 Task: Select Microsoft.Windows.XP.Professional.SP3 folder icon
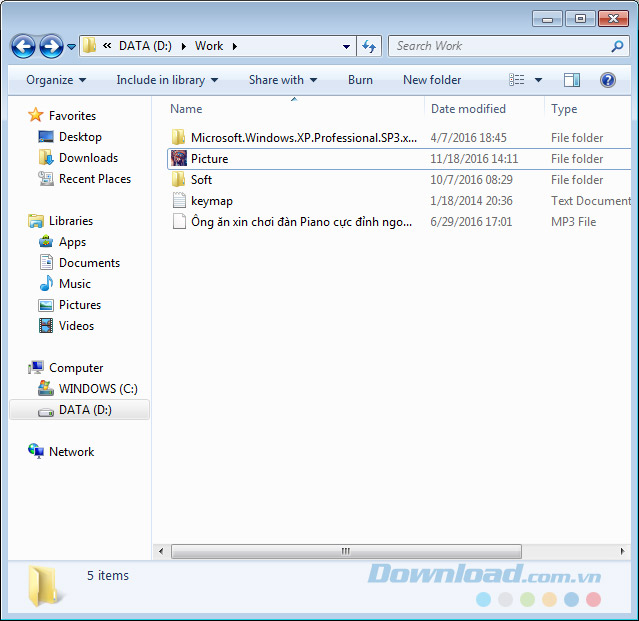pos(178,137)
